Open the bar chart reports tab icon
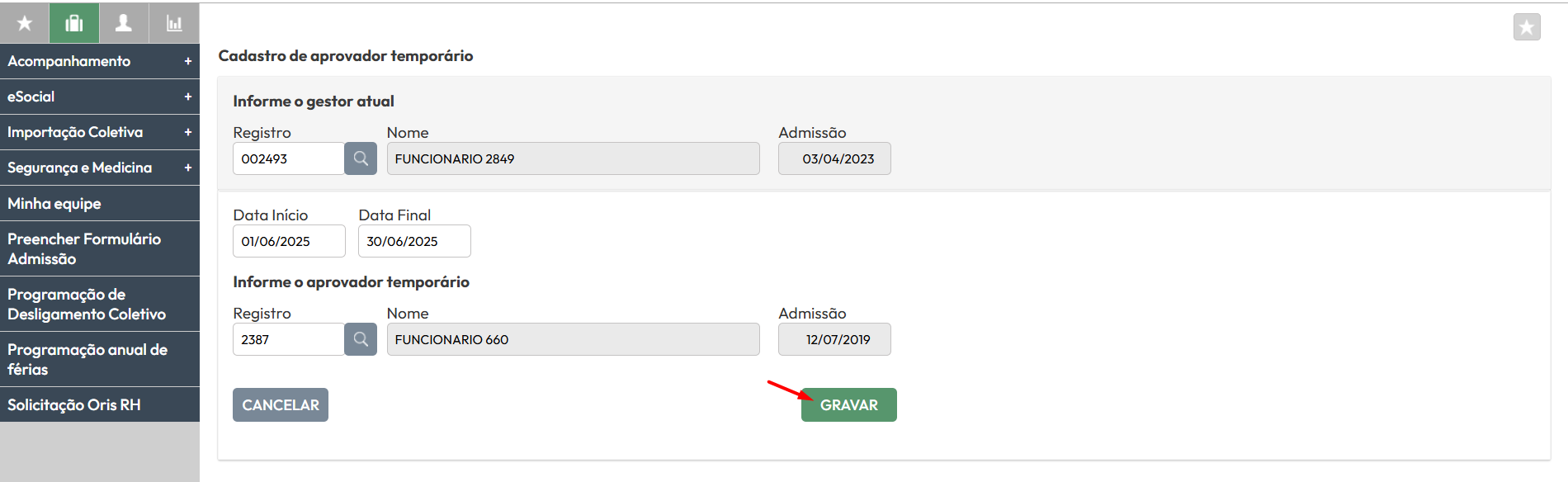 [x=174, y=23]
